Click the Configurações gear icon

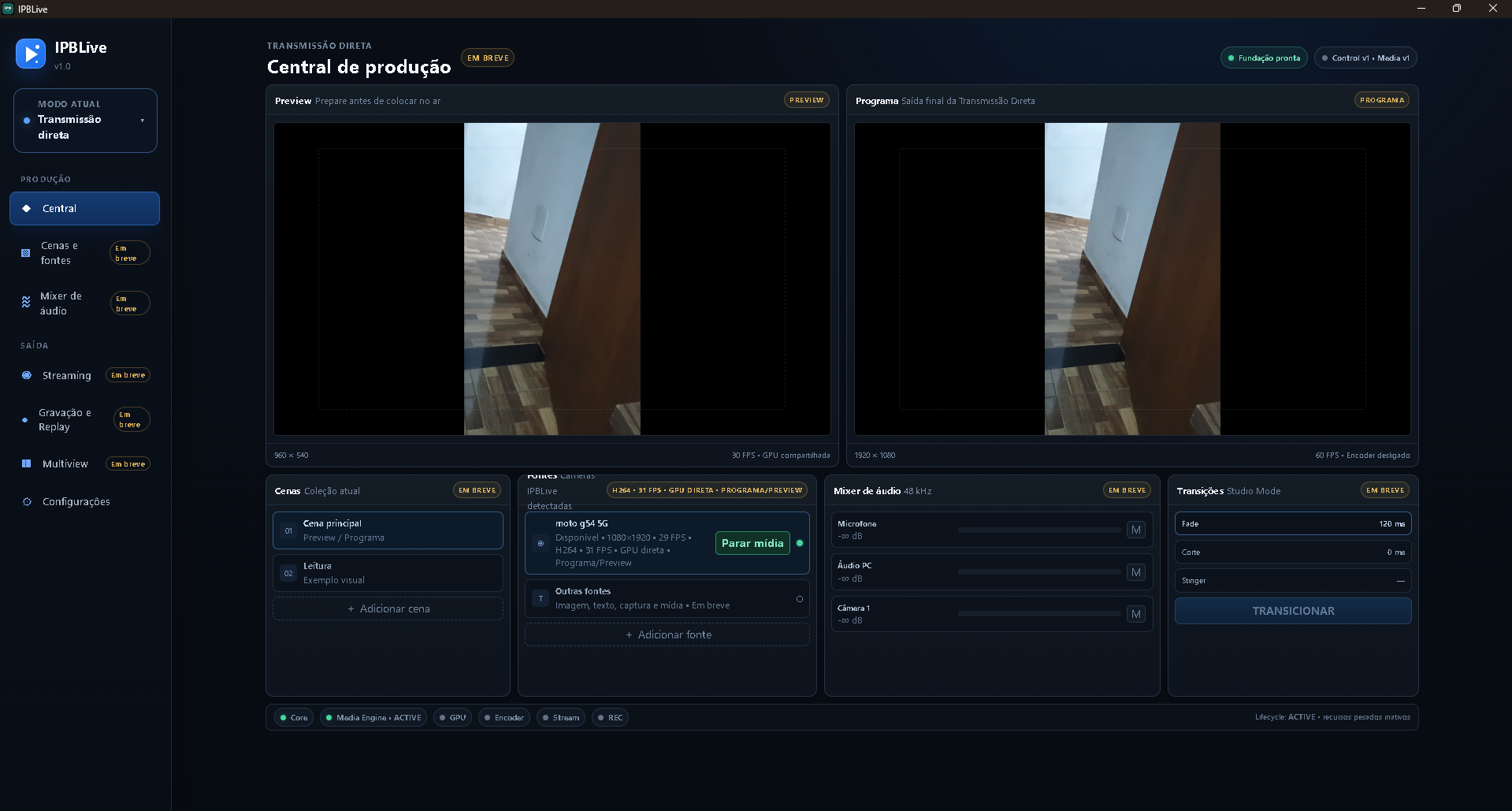coord(27,501)
